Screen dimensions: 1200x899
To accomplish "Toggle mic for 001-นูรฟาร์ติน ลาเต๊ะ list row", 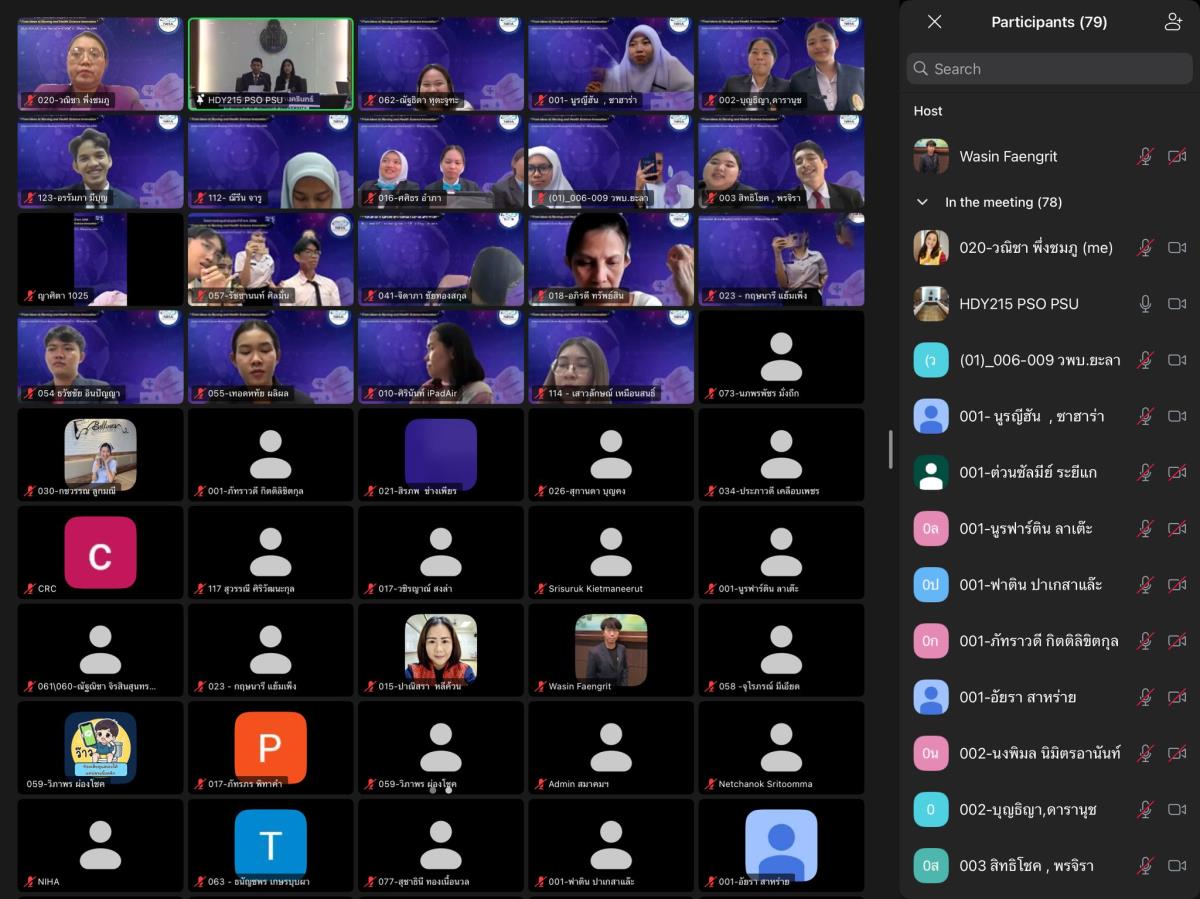I will click(x=1146, y=528).
